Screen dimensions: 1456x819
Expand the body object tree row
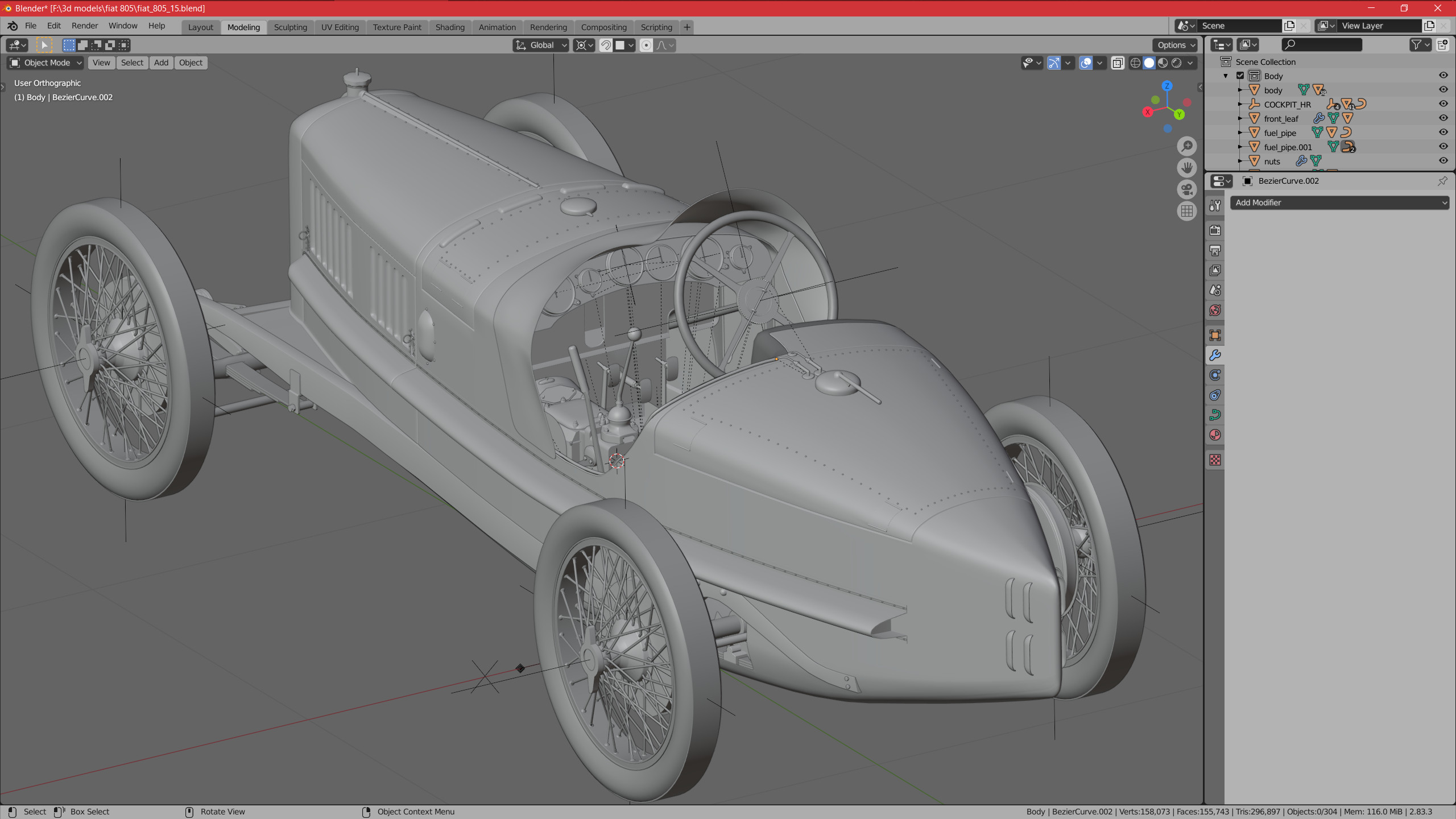1240,90
